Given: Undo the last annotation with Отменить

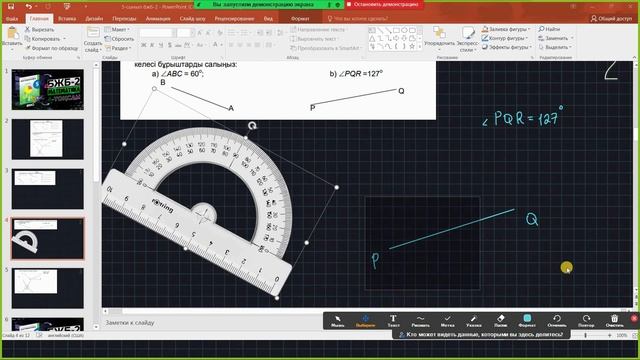Looking at the screenshot, I should point(557,321).
